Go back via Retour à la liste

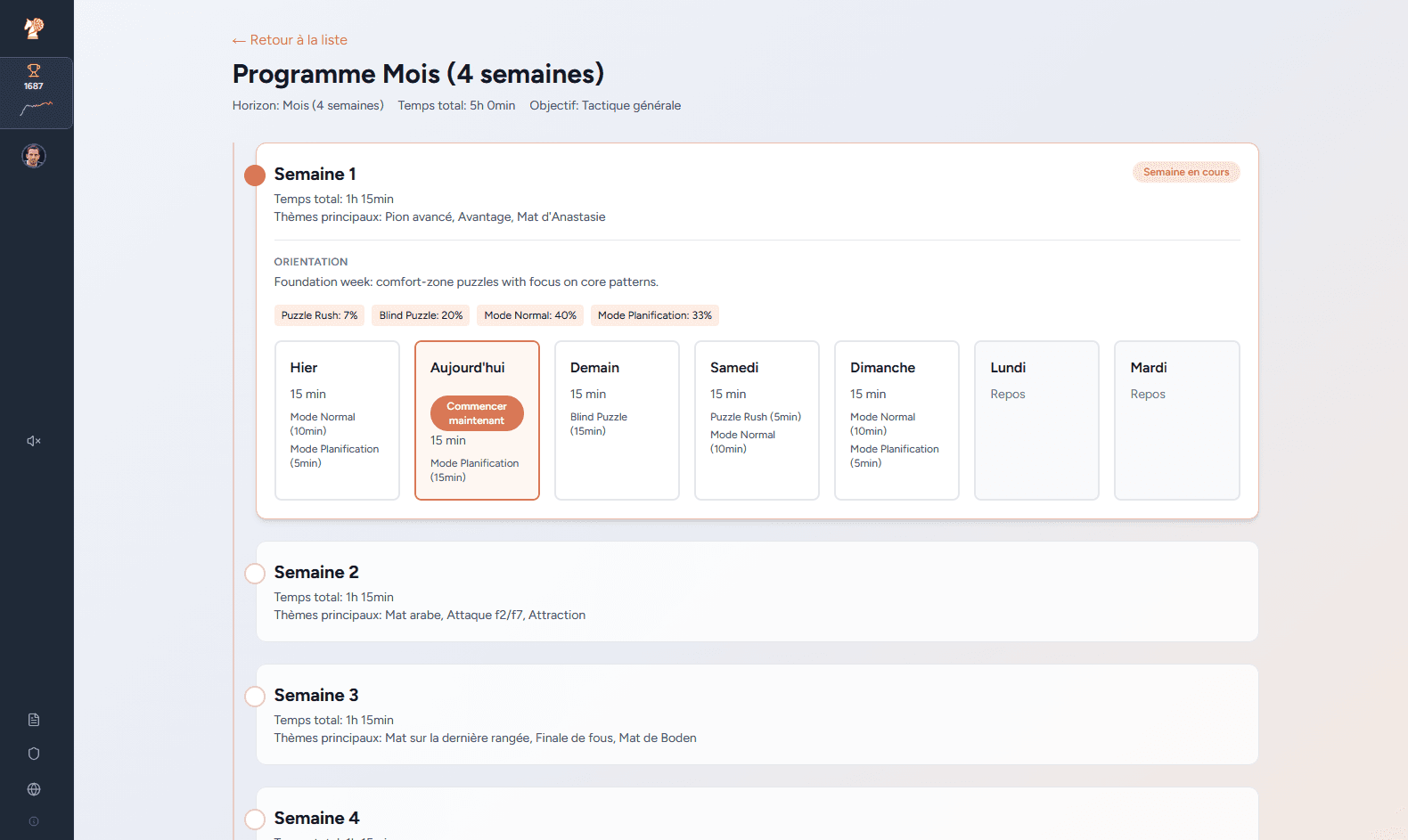(290, 40)
